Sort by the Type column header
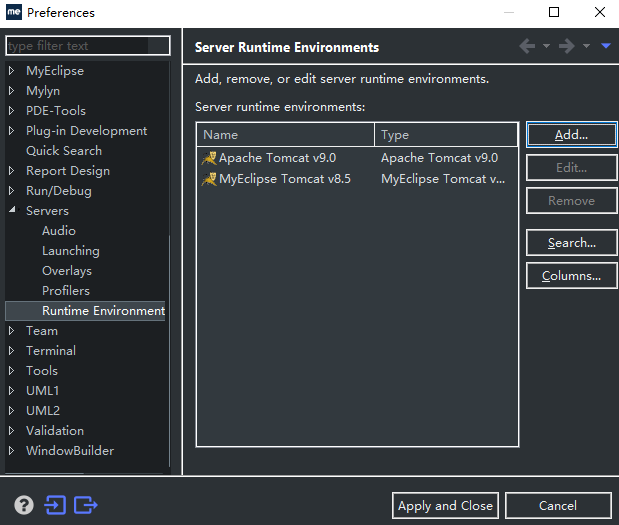 (446, 135)
